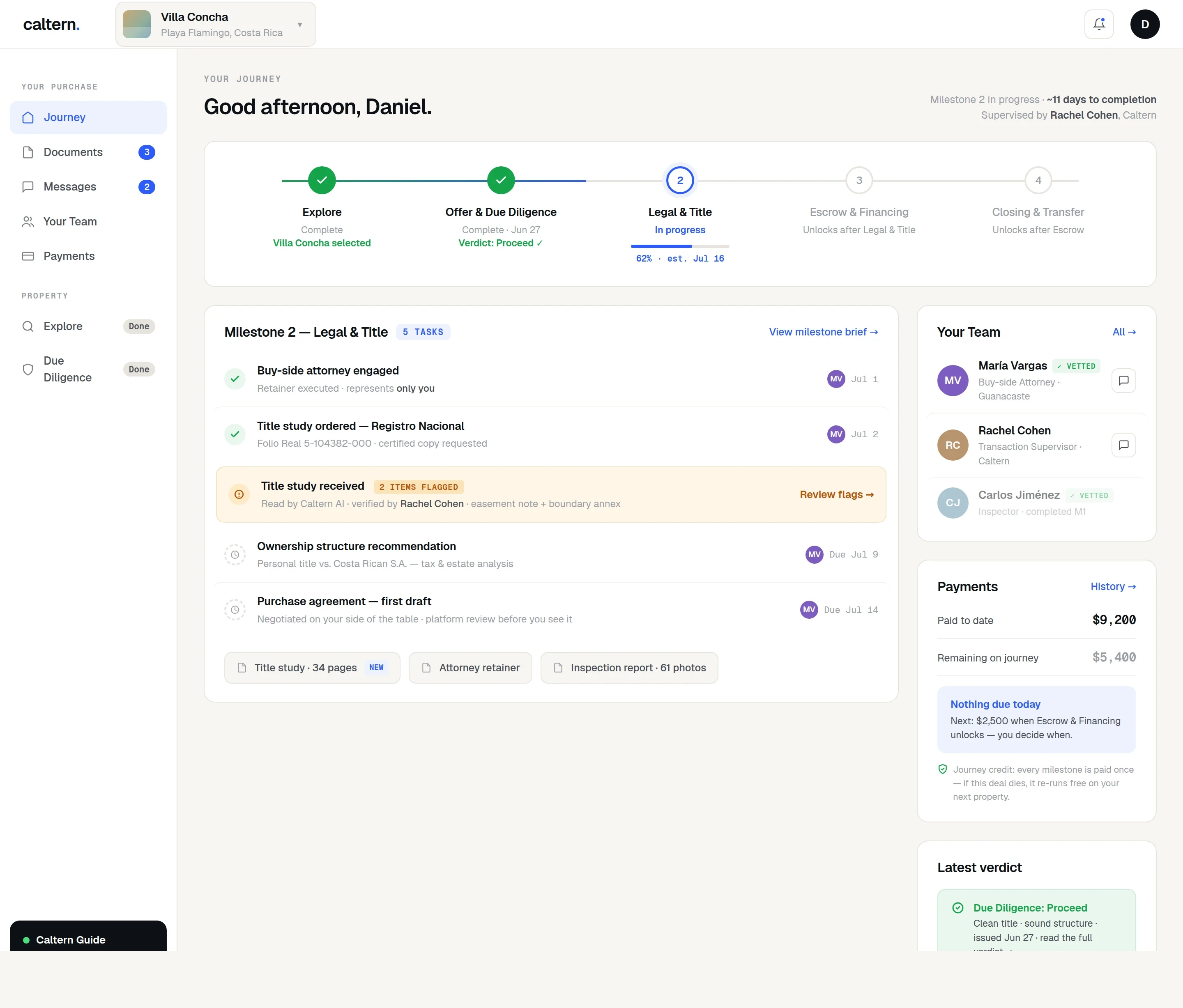The height and width of the screenshot is (1008, 1183).
Task: Click the MV avatar on Ownership structure row
Action: pyautogui.click(x=814, y=555)
